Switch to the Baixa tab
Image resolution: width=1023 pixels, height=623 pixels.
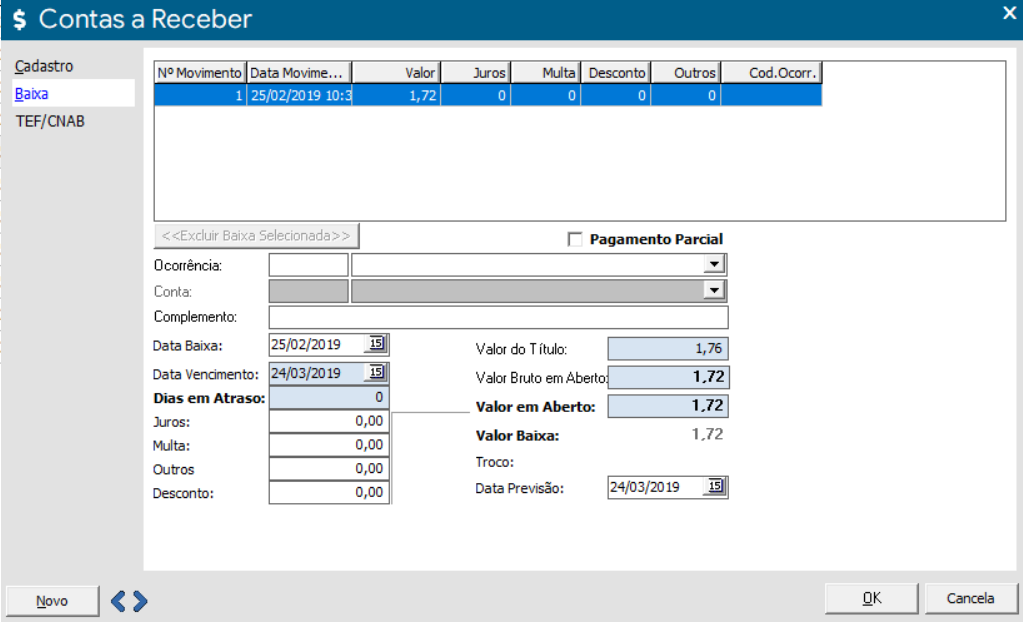click(32, 94)
